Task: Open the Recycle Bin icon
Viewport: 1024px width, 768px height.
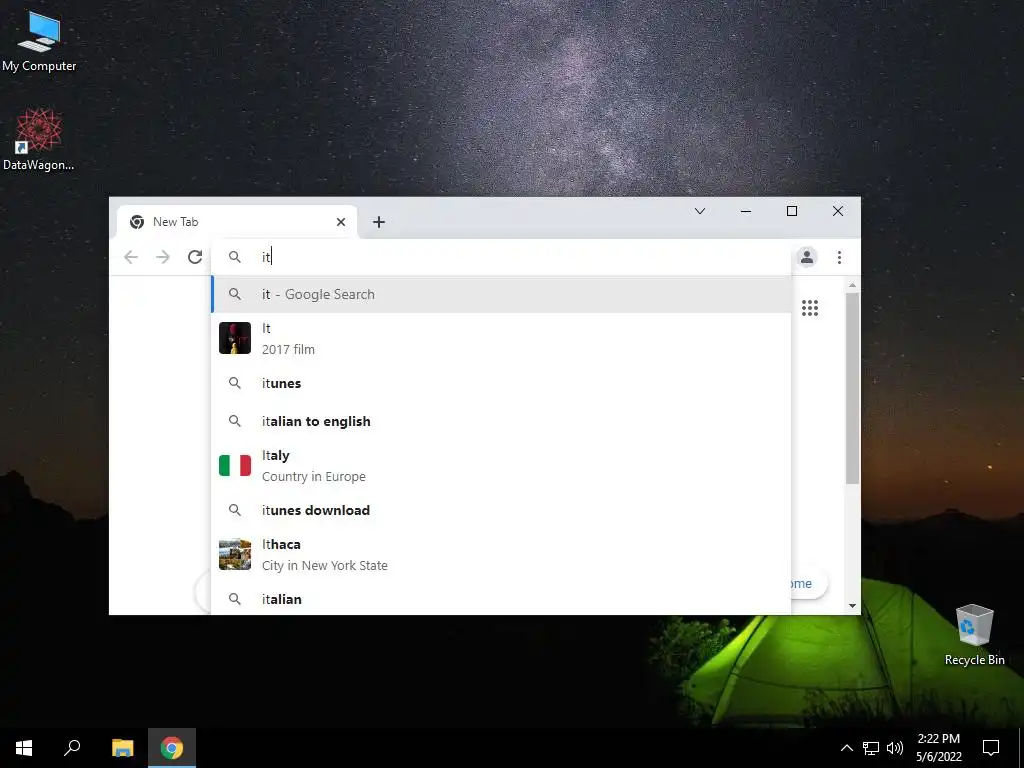Action: click(x=974, y=634)
